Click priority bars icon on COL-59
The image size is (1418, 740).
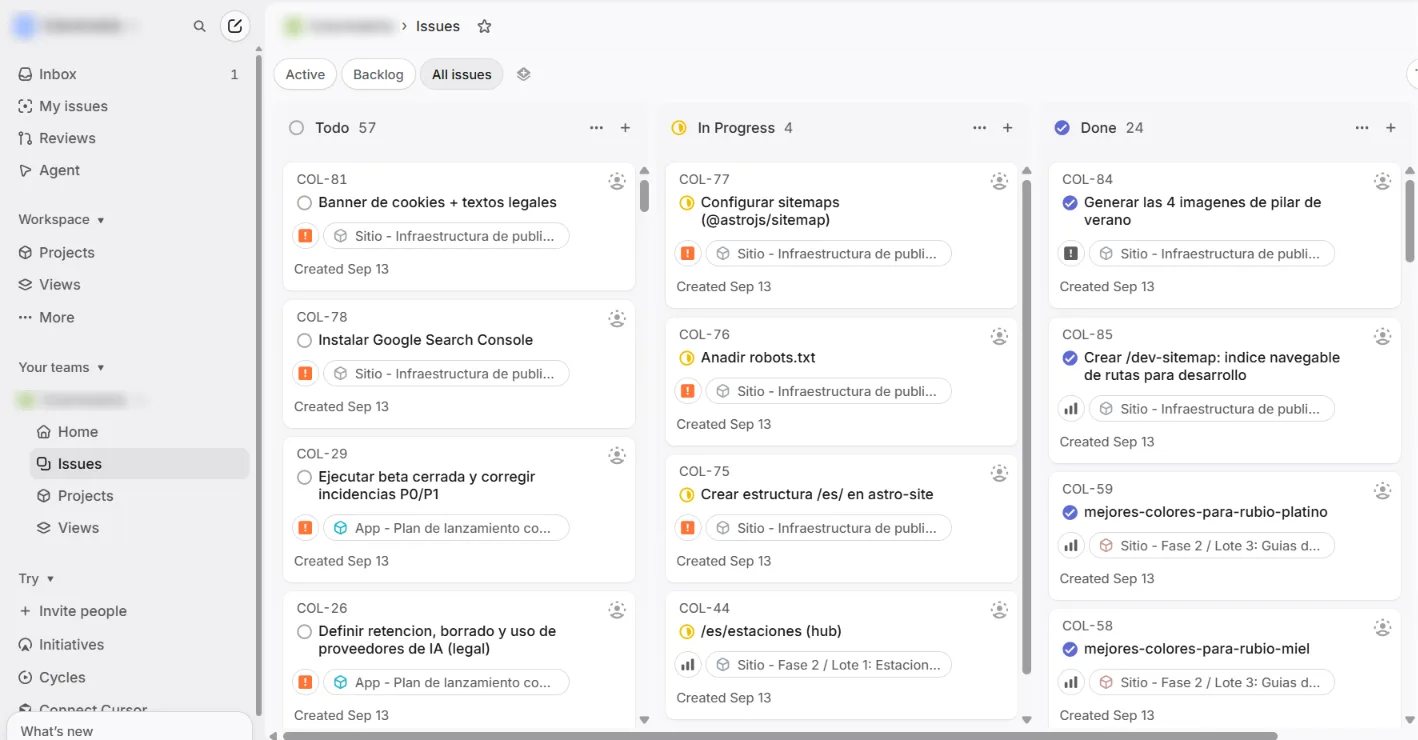[x=1071, y=546]
